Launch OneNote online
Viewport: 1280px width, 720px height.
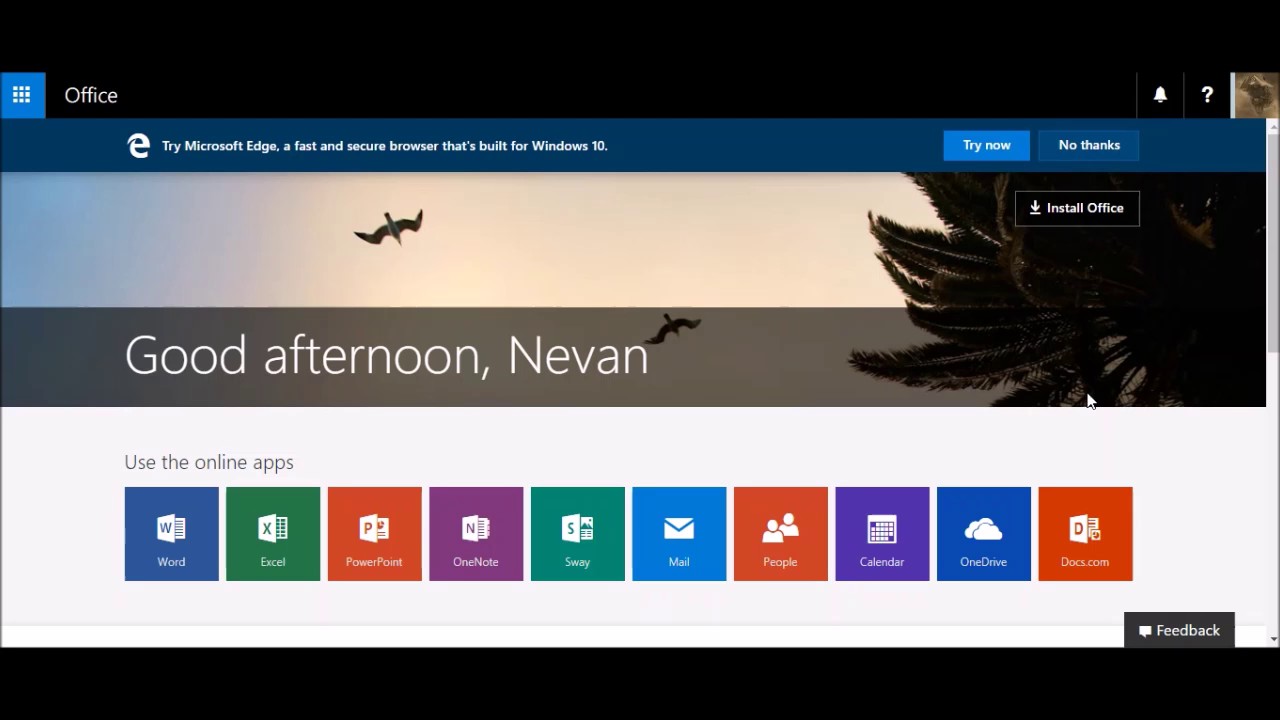(x=476, y=534)
